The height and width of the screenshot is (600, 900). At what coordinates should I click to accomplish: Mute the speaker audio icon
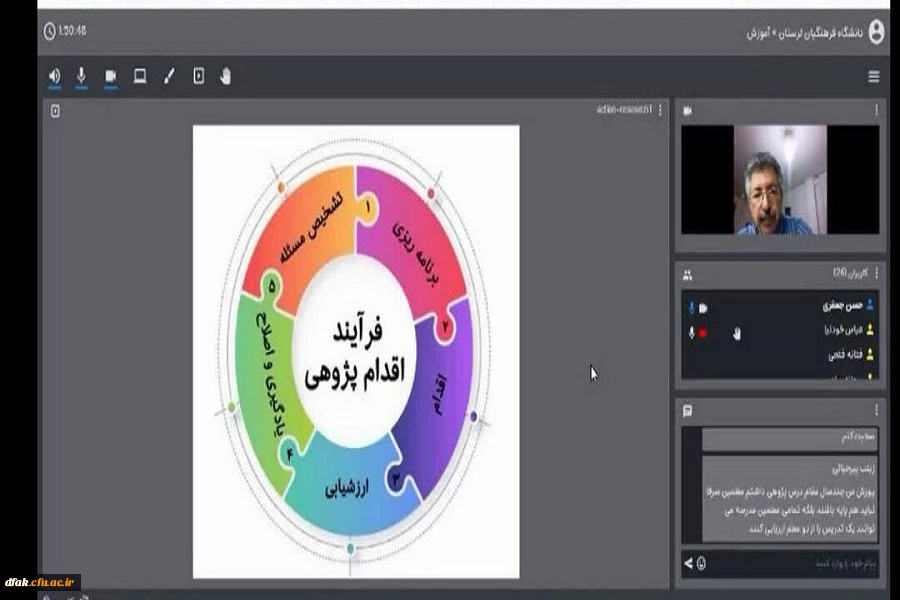54,76
